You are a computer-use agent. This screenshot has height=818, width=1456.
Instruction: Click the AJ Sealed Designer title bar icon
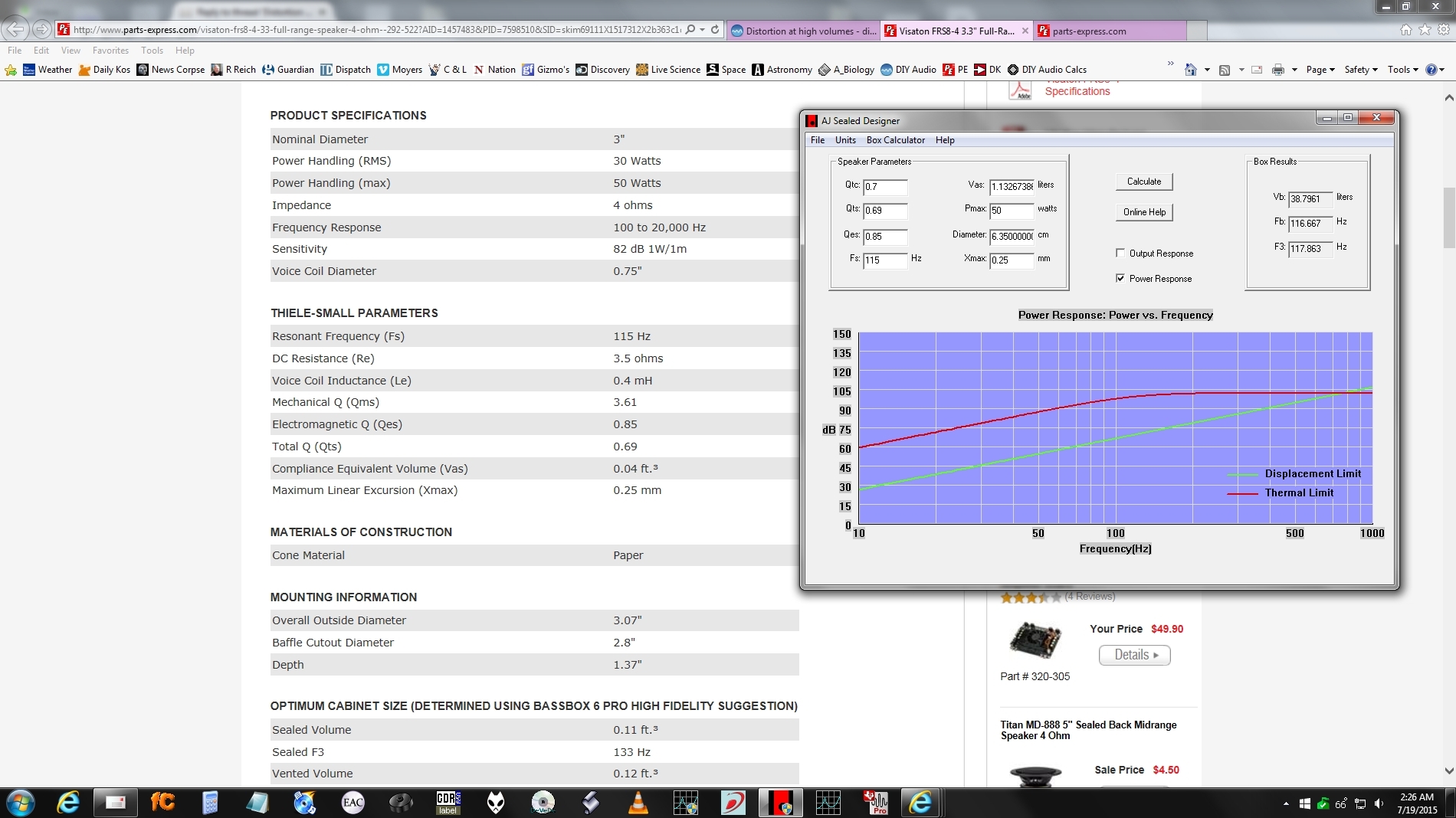click(x=812, y=121)
